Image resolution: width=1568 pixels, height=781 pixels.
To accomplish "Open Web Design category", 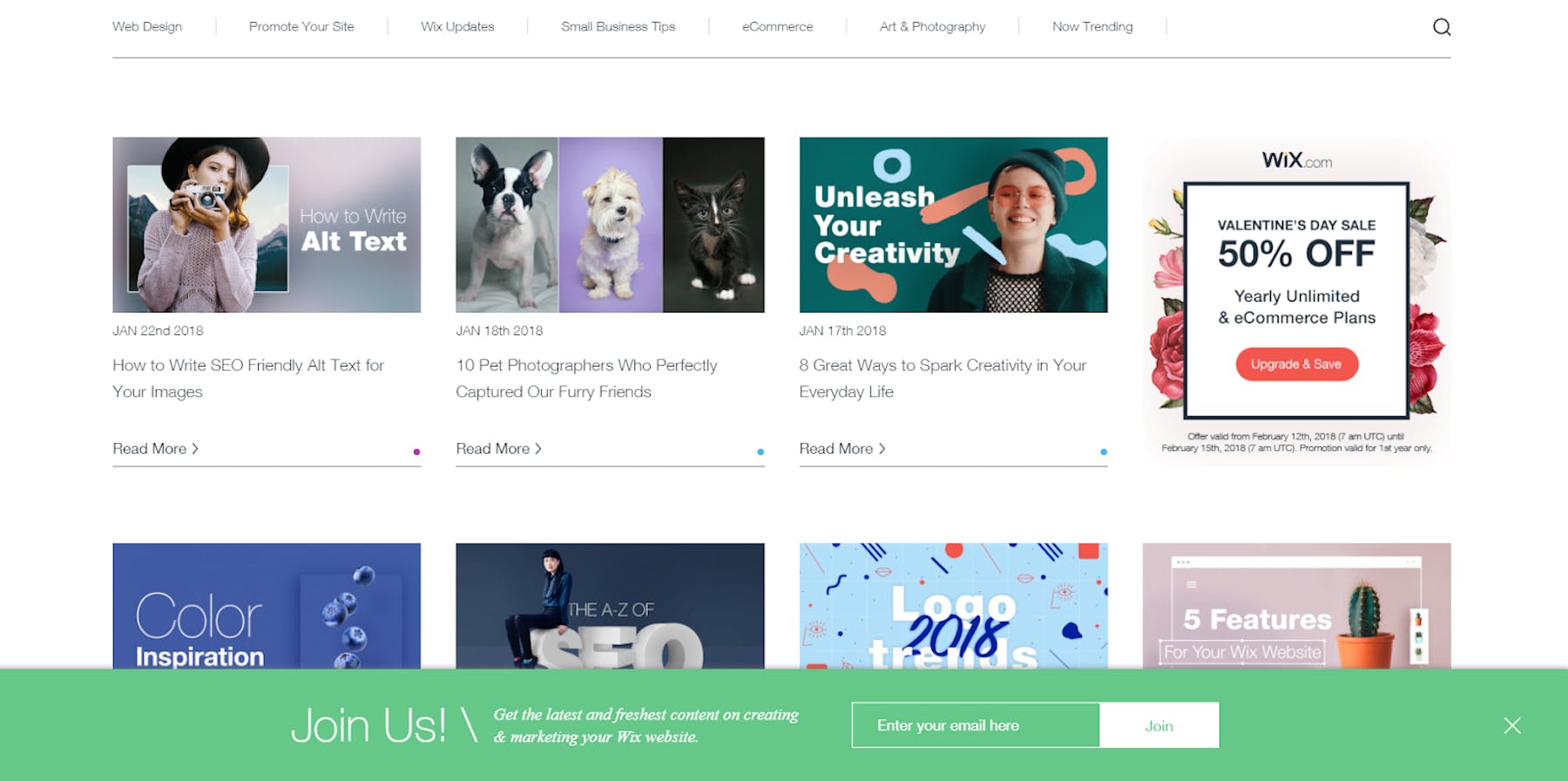I will pyautogui.click(x=147, y=27).
